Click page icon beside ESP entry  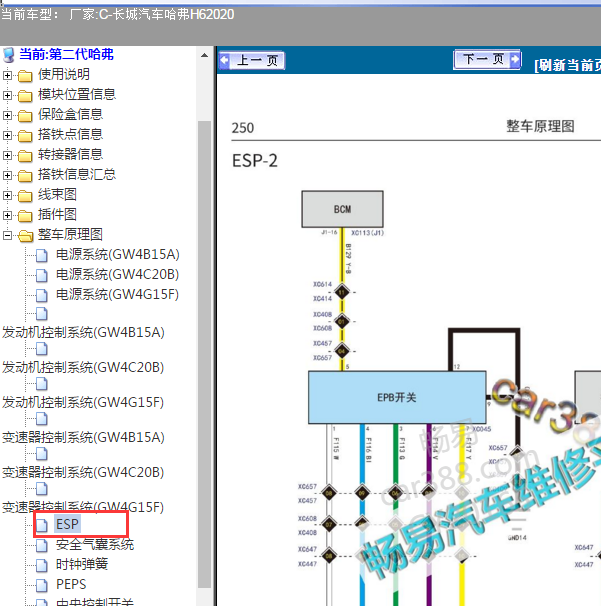pos(42,525)
